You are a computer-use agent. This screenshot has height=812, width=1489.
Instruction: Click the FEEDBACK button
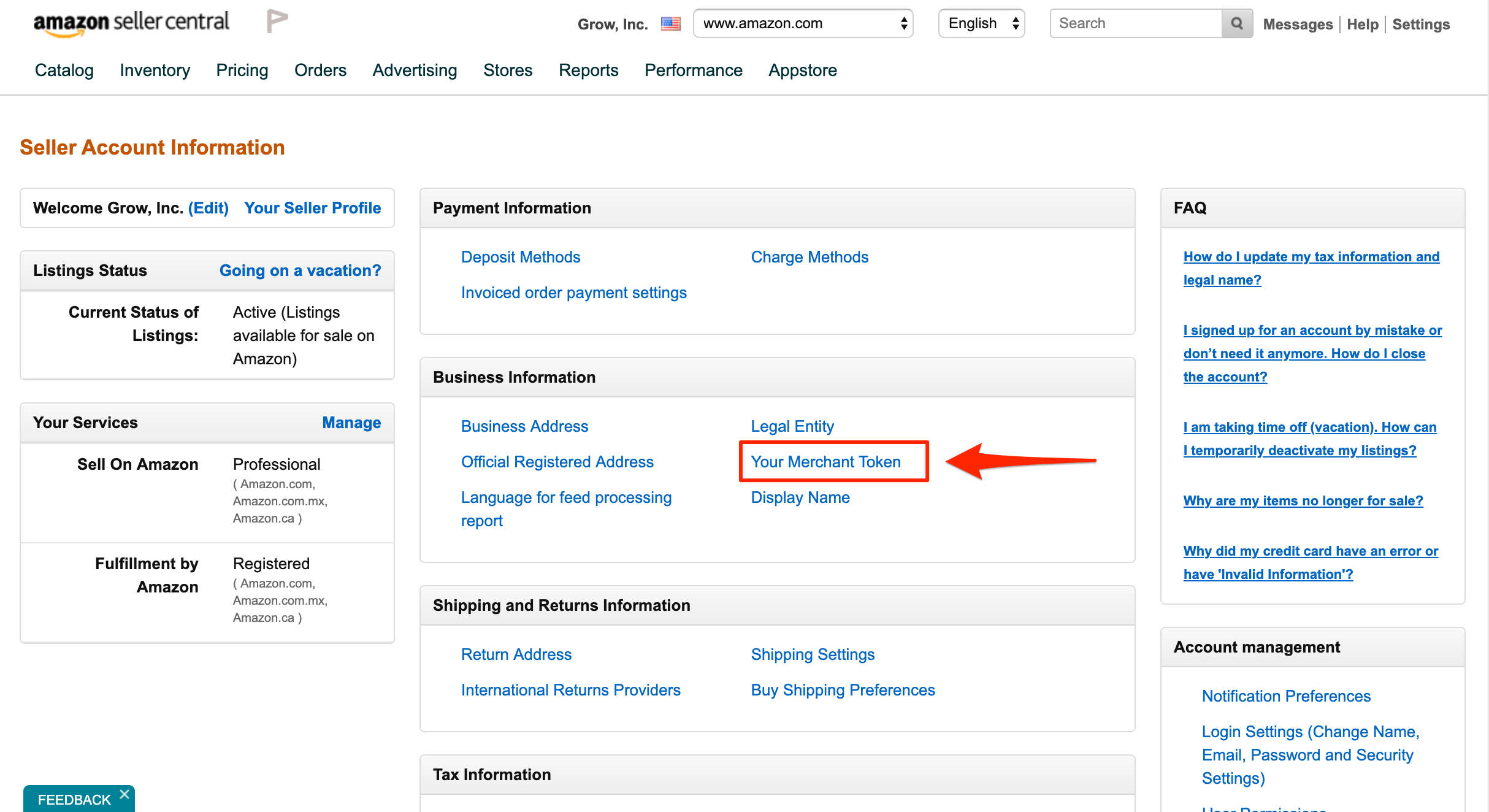[x=74, y=800]
